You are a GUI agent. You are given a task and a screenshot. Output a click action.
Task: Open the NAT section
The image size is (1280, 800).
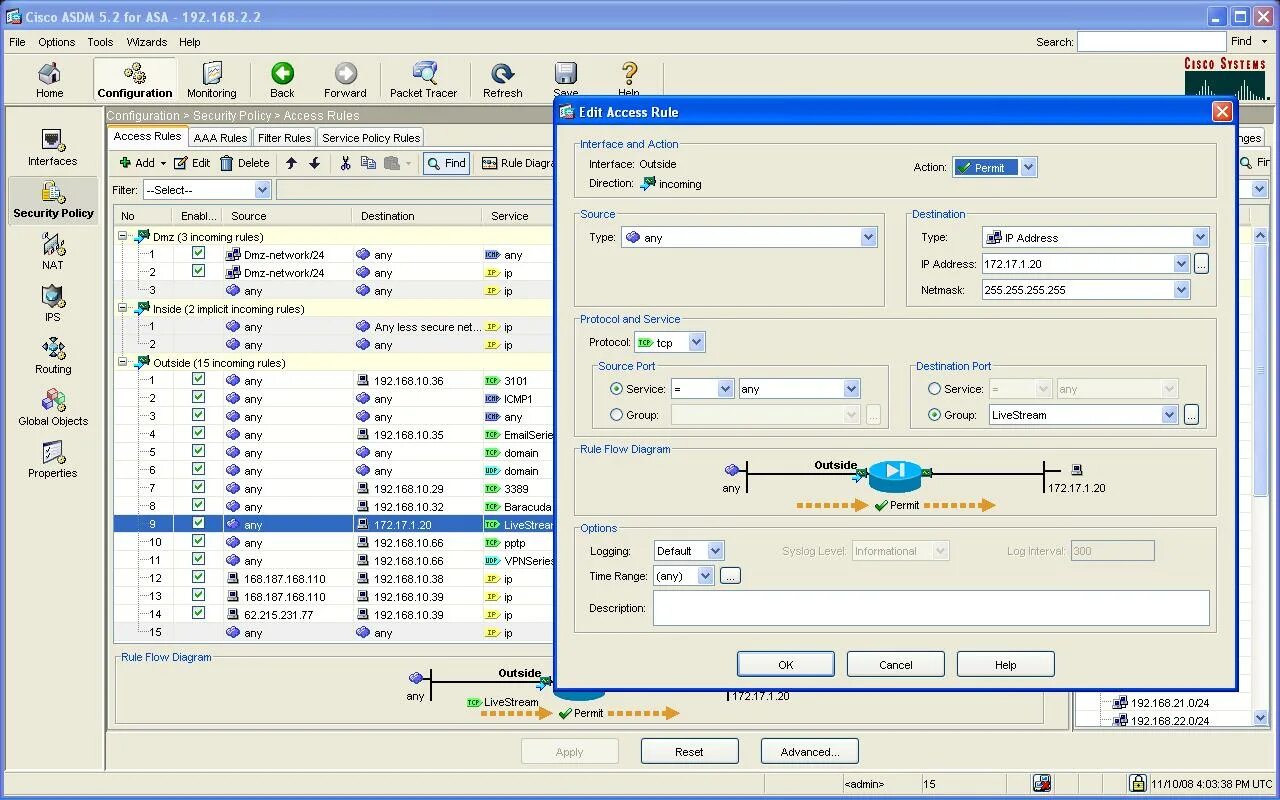click(x=53, y=251)
